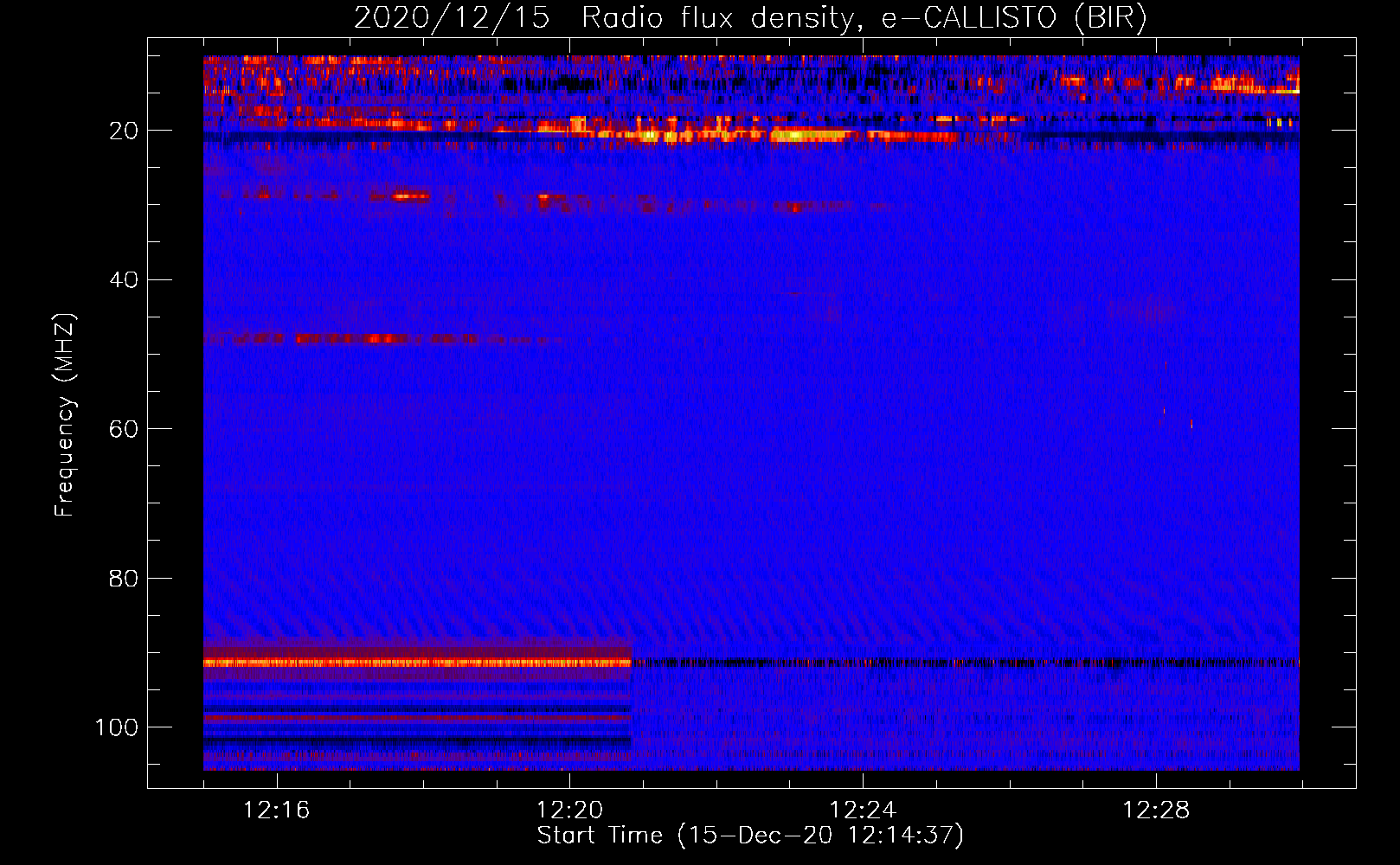Image resolution: width=1400 pixels, height=865 pixels.
Task: Click the bright orange band near 91 MHz
Action: (418, 663)
